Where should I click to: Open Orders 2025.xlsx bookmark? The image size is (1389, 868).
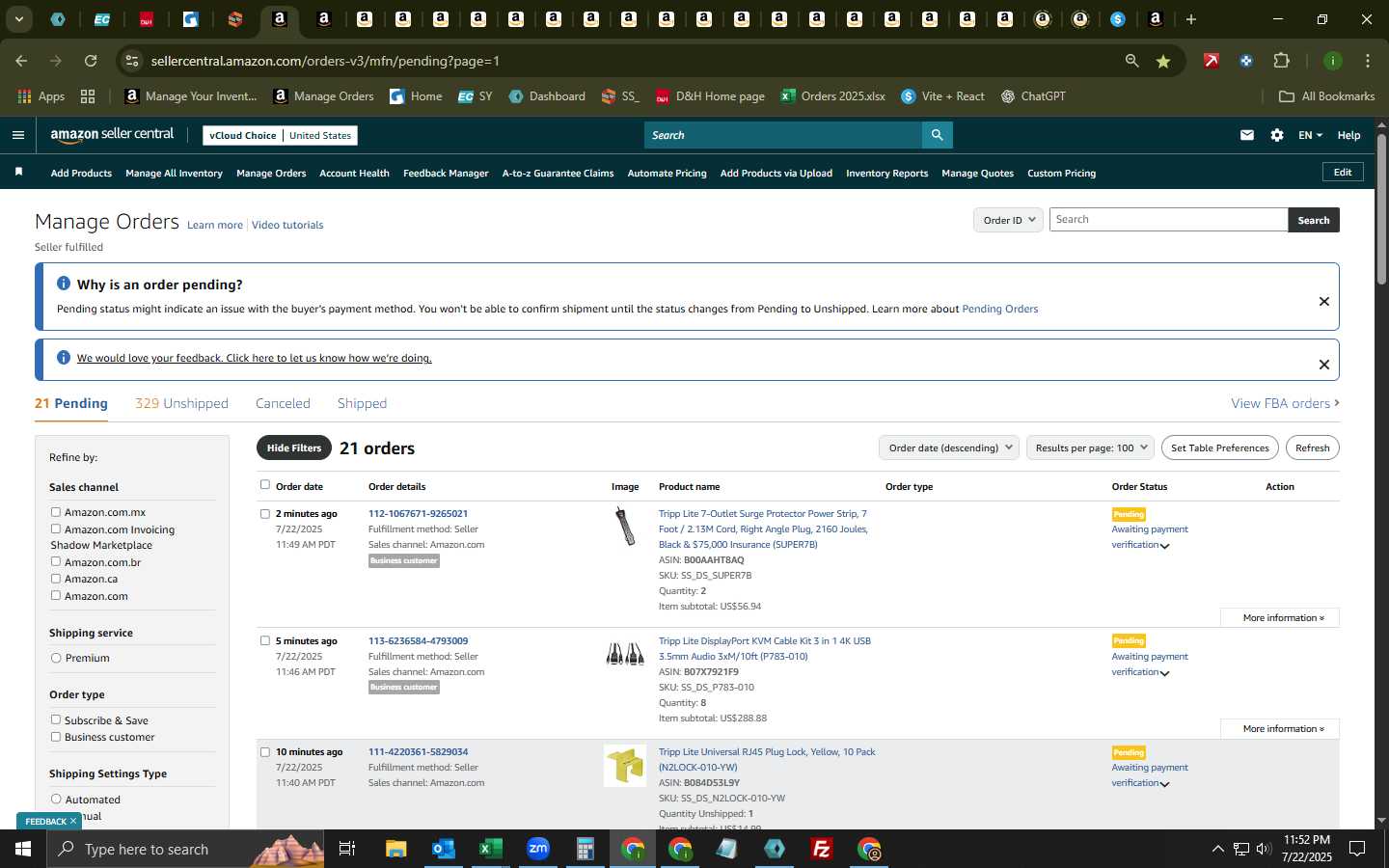coord(833,95)
